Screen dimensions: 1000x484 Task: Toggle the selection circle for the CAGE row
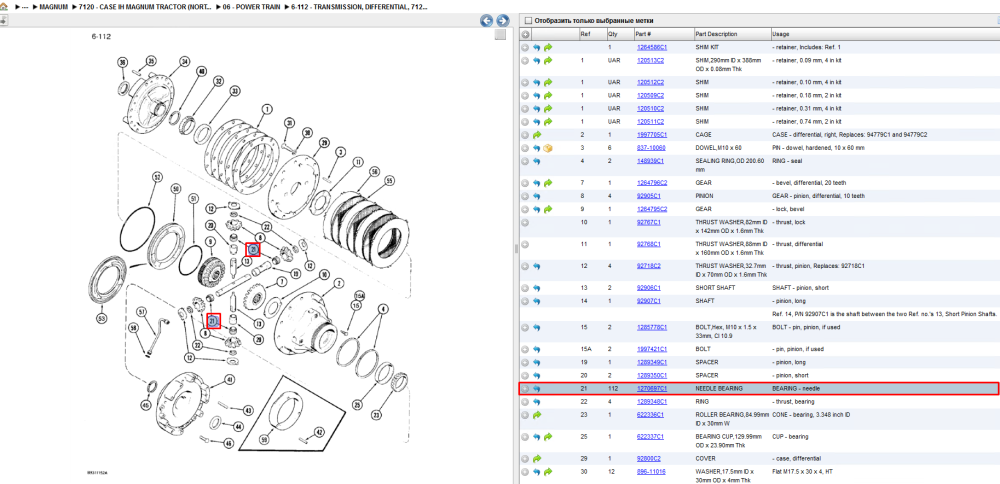(x=526, y=135)
